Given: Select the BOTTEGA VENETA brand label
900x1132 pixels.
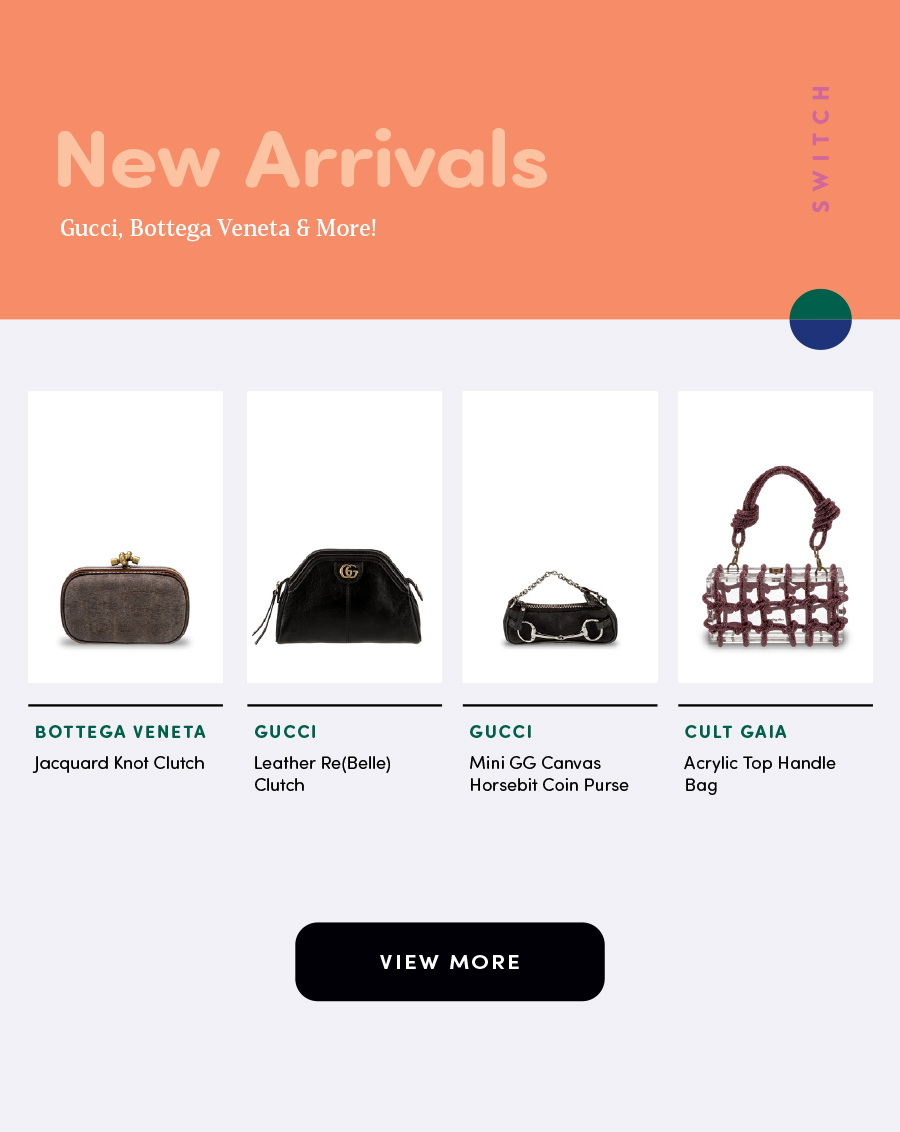Looking at the screenshot, I should pos(121,732).
